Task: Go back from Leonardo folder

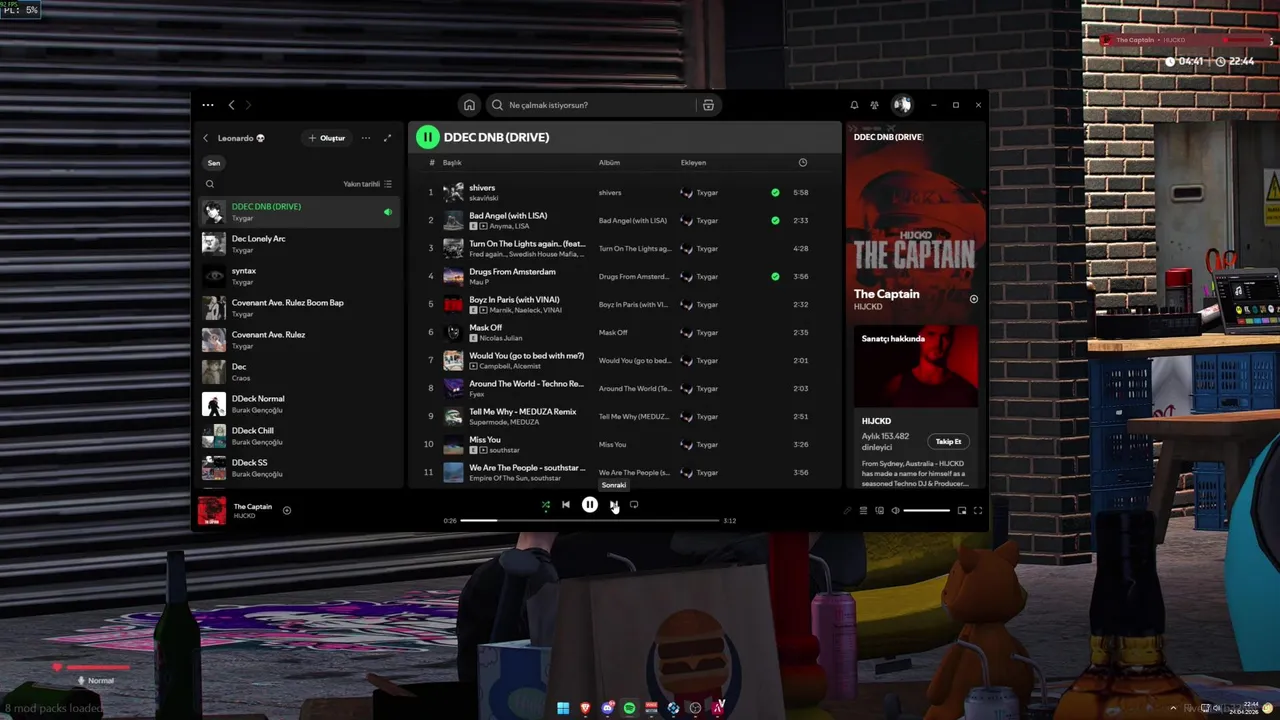Action: click(x=206, y=138)
